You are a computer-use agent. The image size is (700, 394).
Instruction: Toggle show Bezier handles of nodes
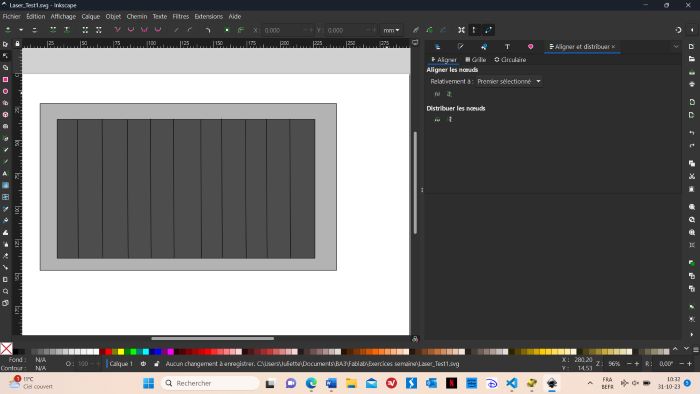pos(475,30)
